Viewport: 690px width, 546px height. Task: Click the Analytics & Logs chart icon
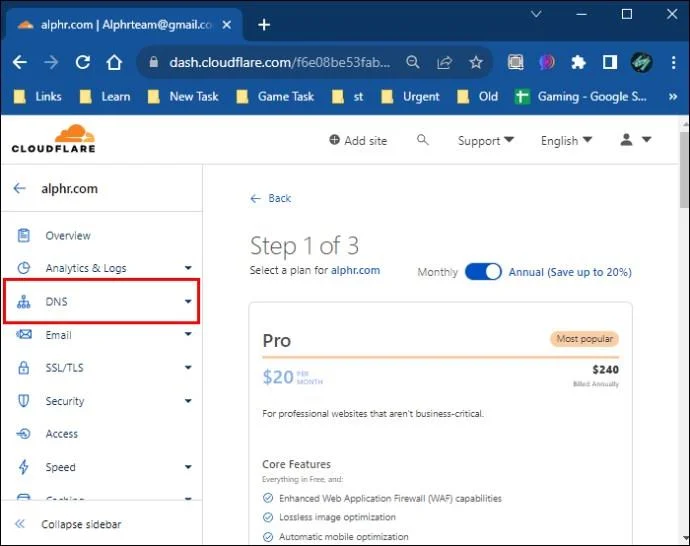tap(24, 268)
